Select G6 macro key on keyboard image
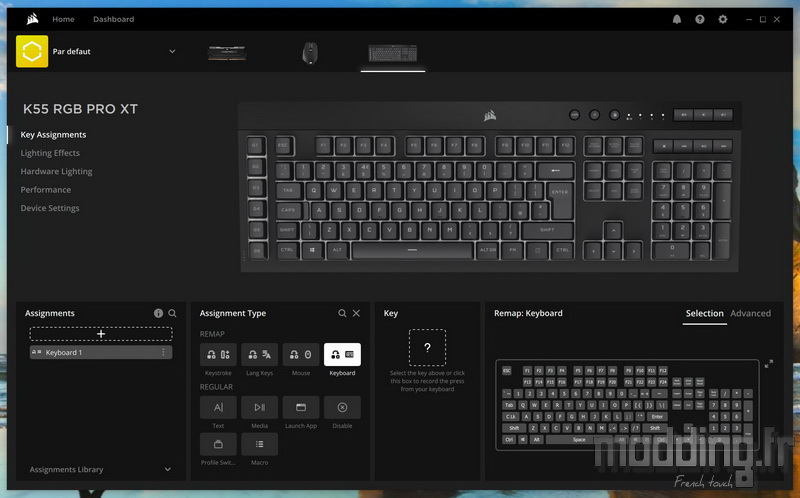The width and height of the screenshot is (800, 498). click(x=257, y=251)
